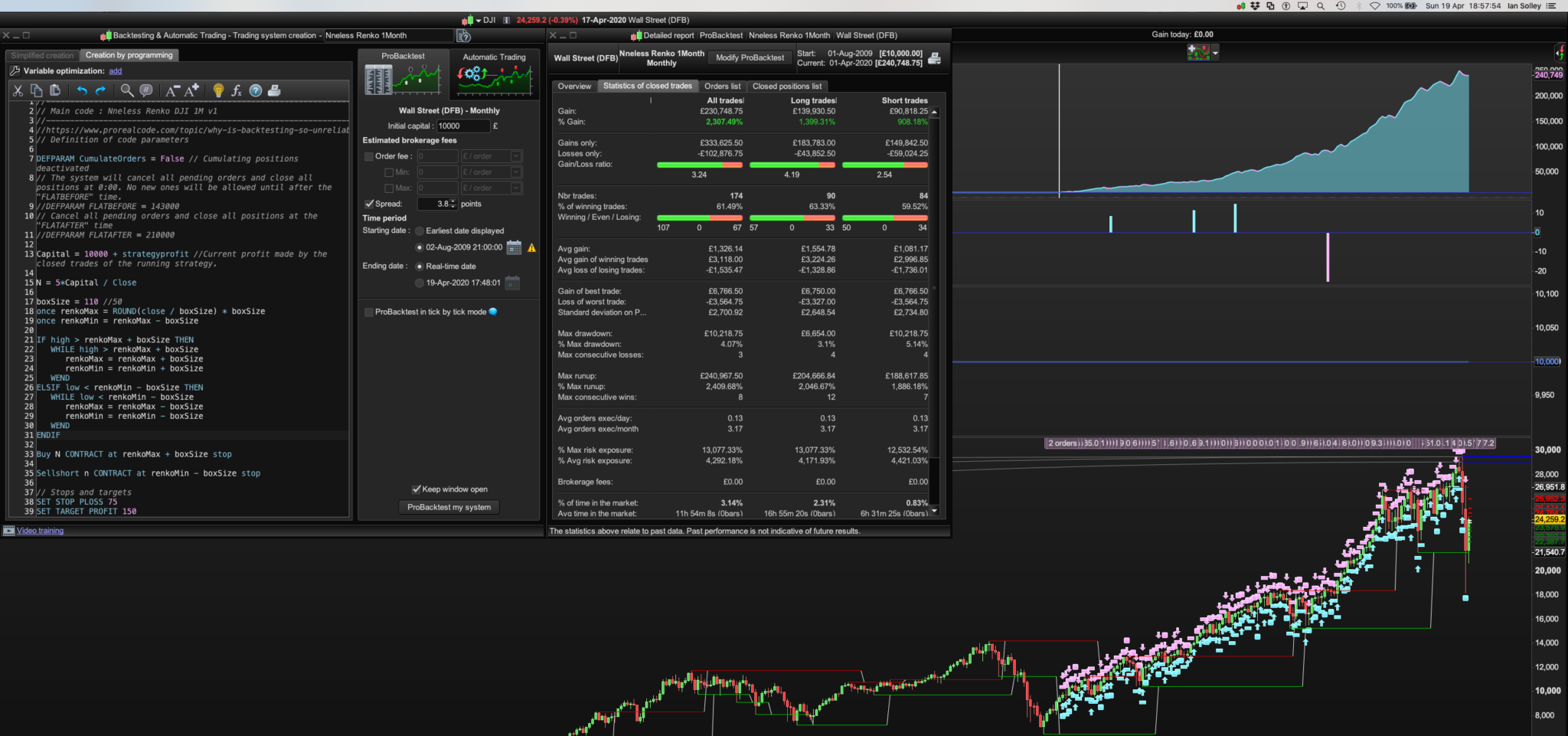The image size is (1568, 736).
Task: Click the Initial capital input field
Action: point(462,126)
